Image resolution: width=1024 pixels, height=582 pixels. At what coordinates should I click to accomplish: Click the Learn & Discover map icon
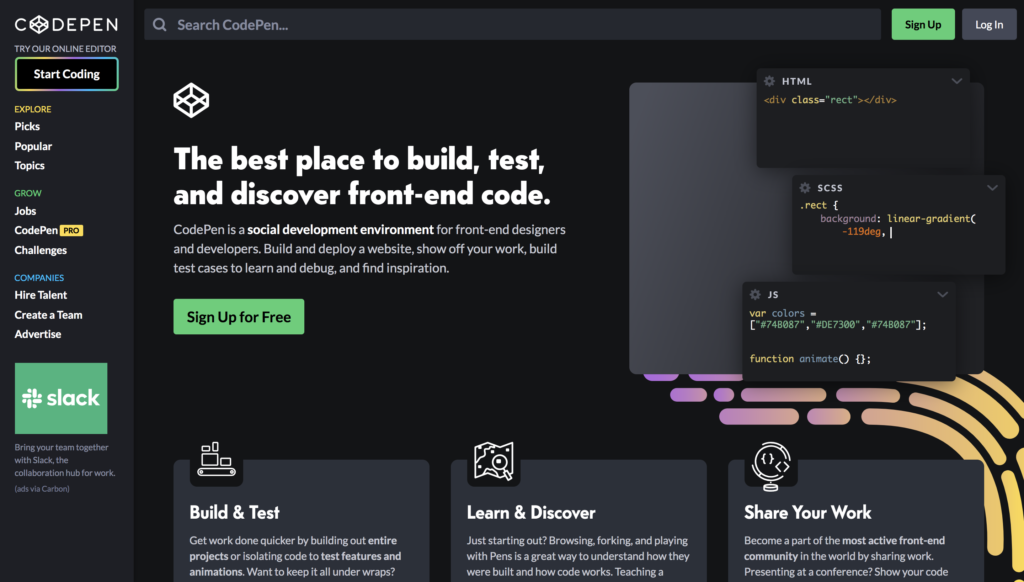[x=493, y=461]
